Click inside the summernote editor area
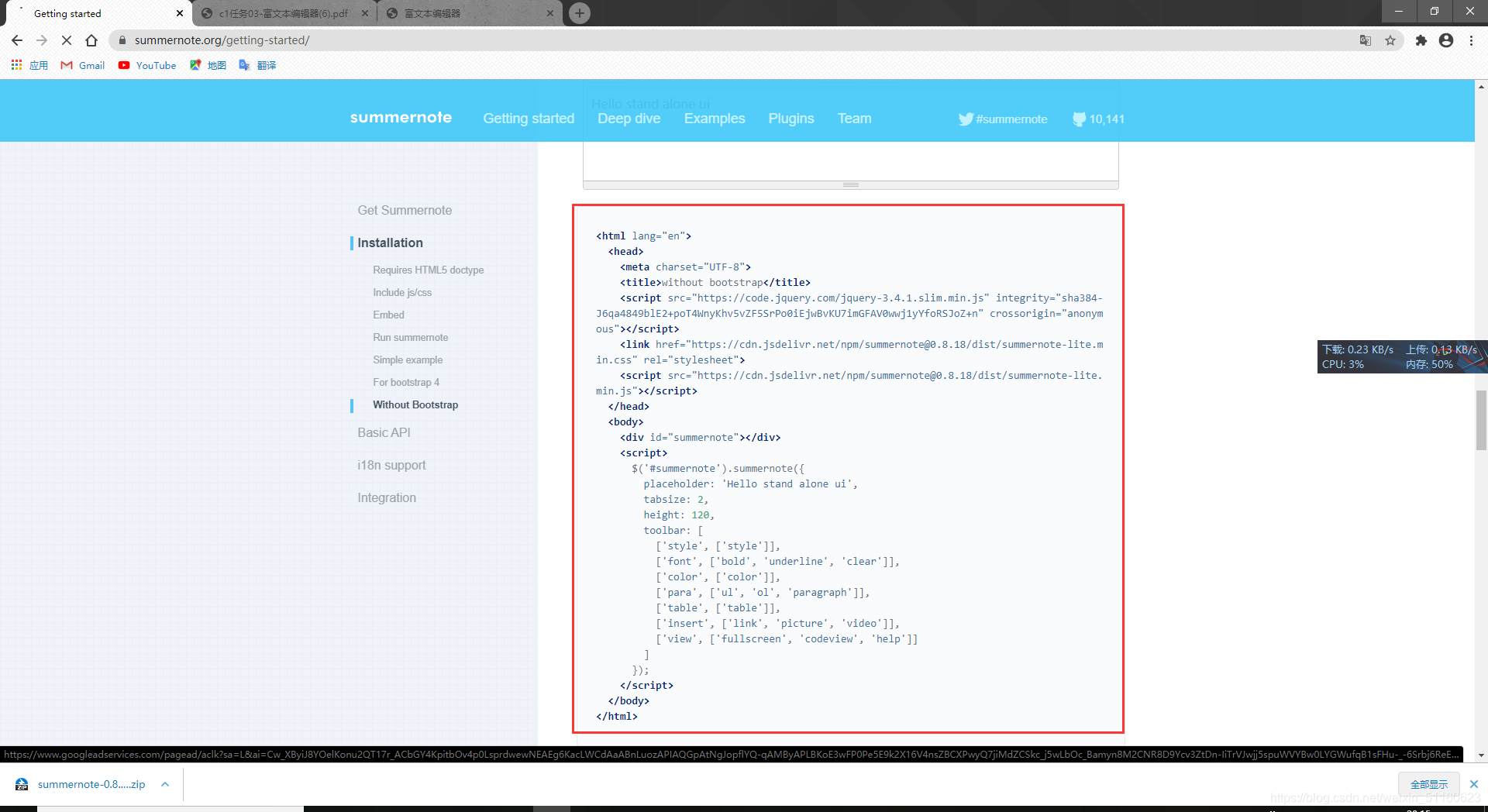 [850, 160]
